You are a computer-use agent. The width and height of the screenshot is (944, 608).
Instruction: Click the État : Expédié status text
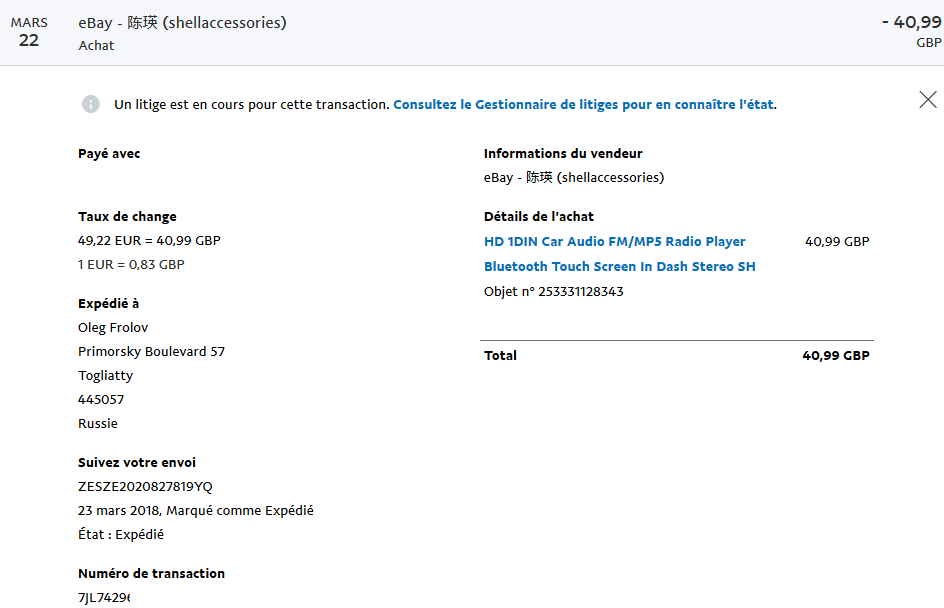pyautogui.click(x=120, y=535)
